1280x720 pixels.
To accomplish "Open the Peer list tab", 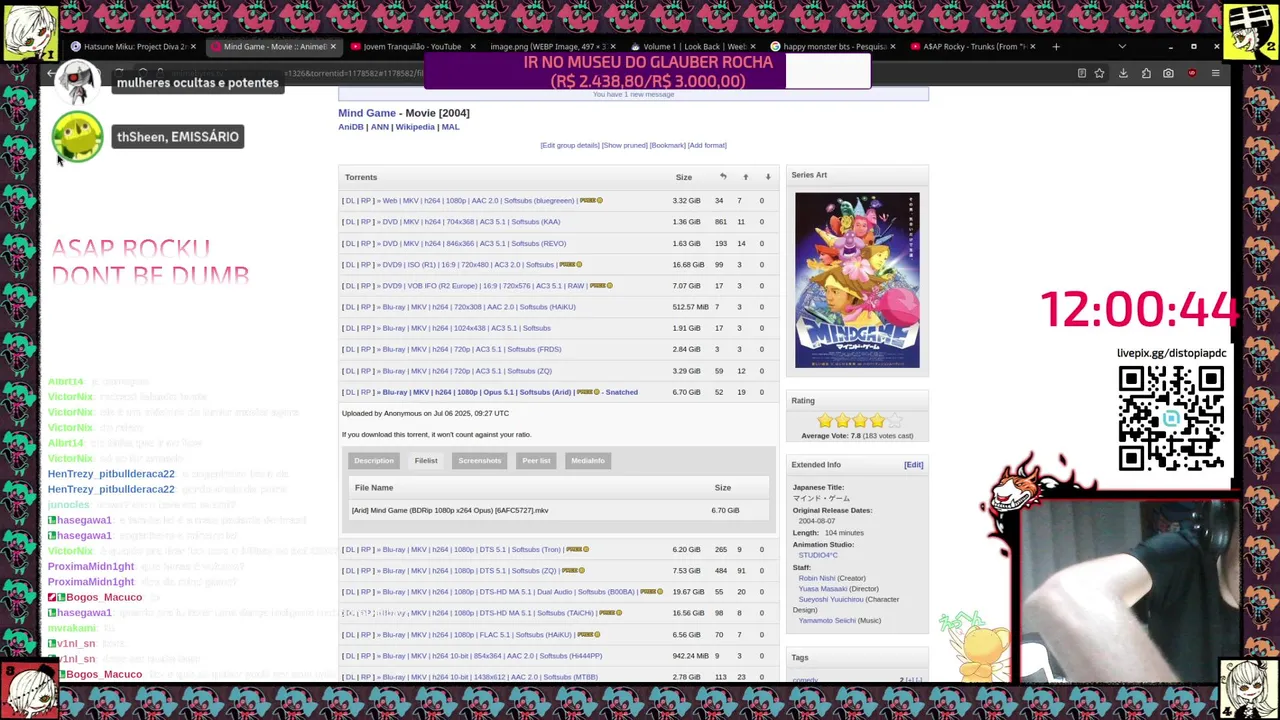I will pyautogui.click(x=536, y=461).
